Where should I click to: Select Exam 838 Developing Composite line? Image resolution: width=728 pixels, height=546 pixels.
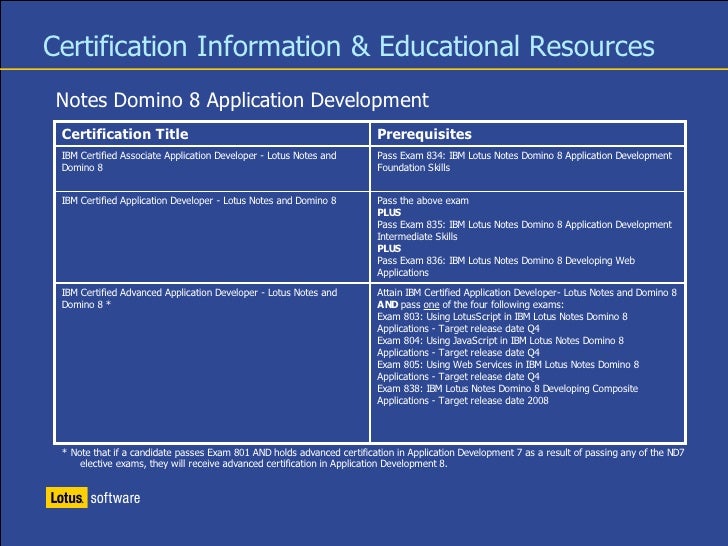click(507, 395)
